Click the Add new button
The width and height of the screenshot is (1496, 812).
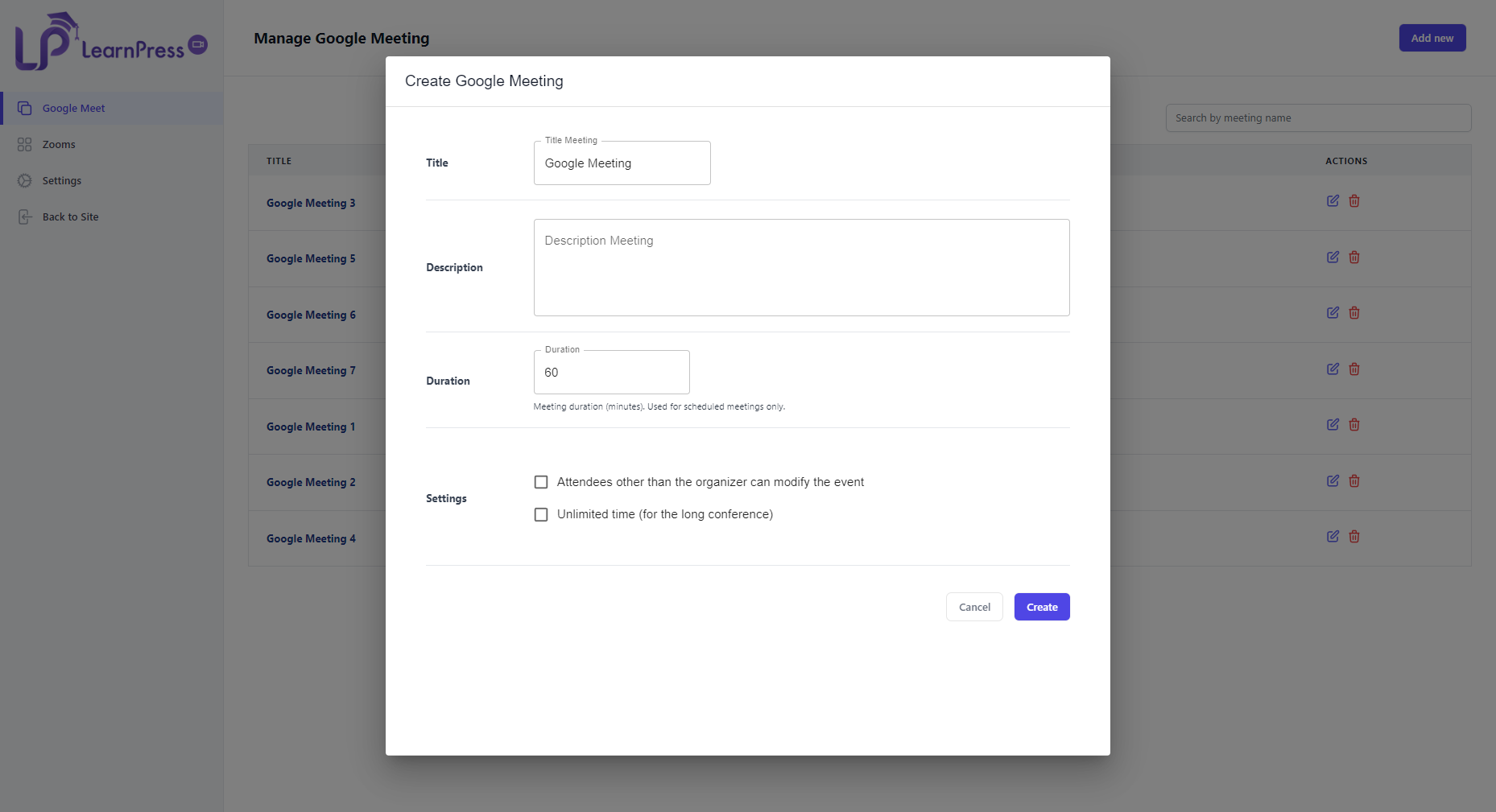pos(1432,38)
